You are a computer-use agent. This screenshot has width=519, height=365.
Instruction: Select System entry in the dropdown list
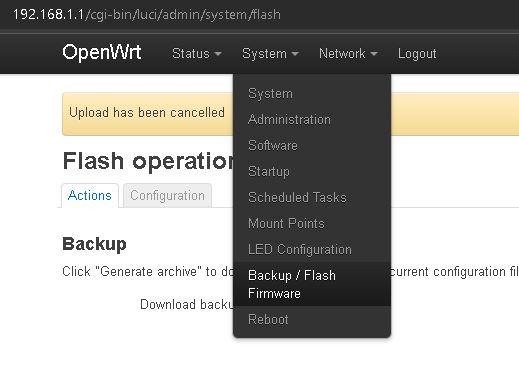312,94
